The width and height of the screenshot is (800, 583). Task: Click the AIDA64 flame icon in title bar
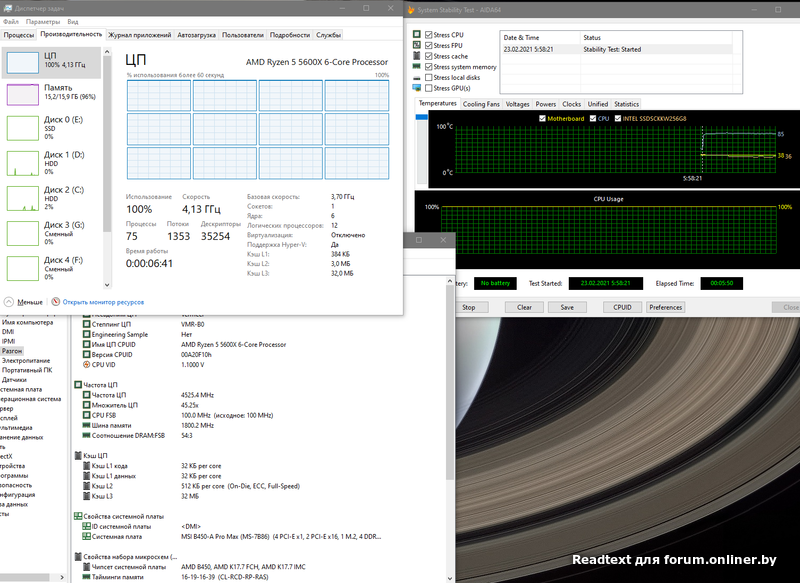pos(413,10)
